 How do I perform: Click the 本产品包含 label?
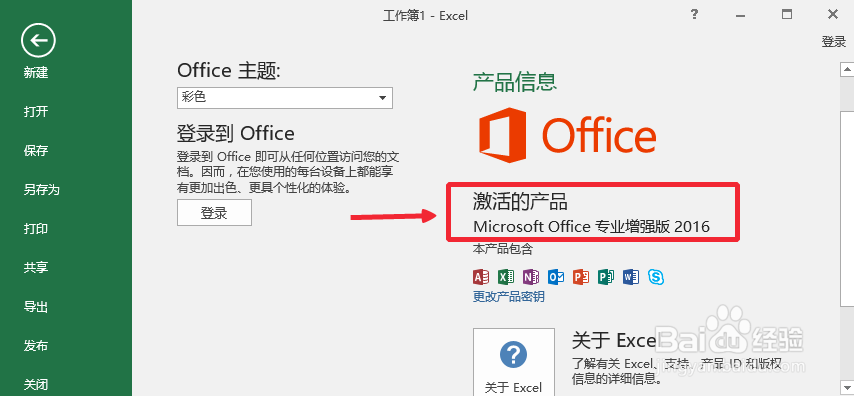coord(503,249)
